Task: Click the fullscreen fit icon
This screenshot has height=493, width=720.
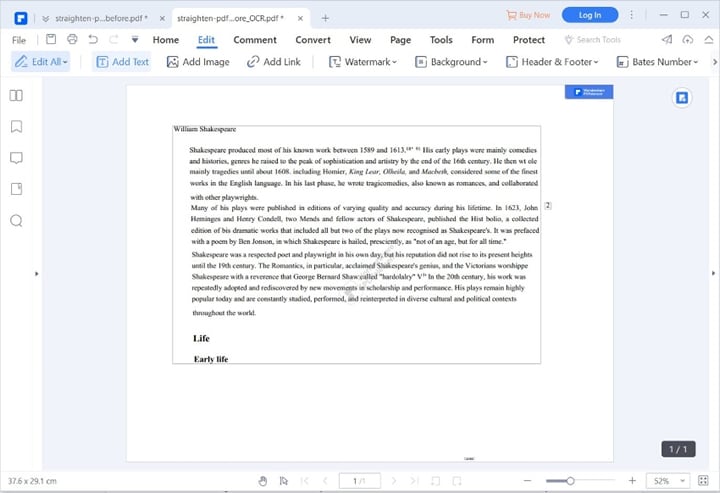Action: point(703,481)
